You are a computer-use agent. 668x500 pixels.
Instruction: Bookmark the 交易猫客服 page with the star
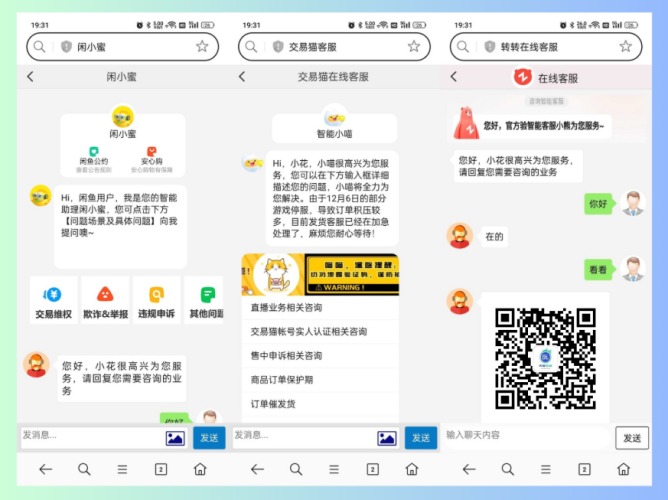click(414, 46)
